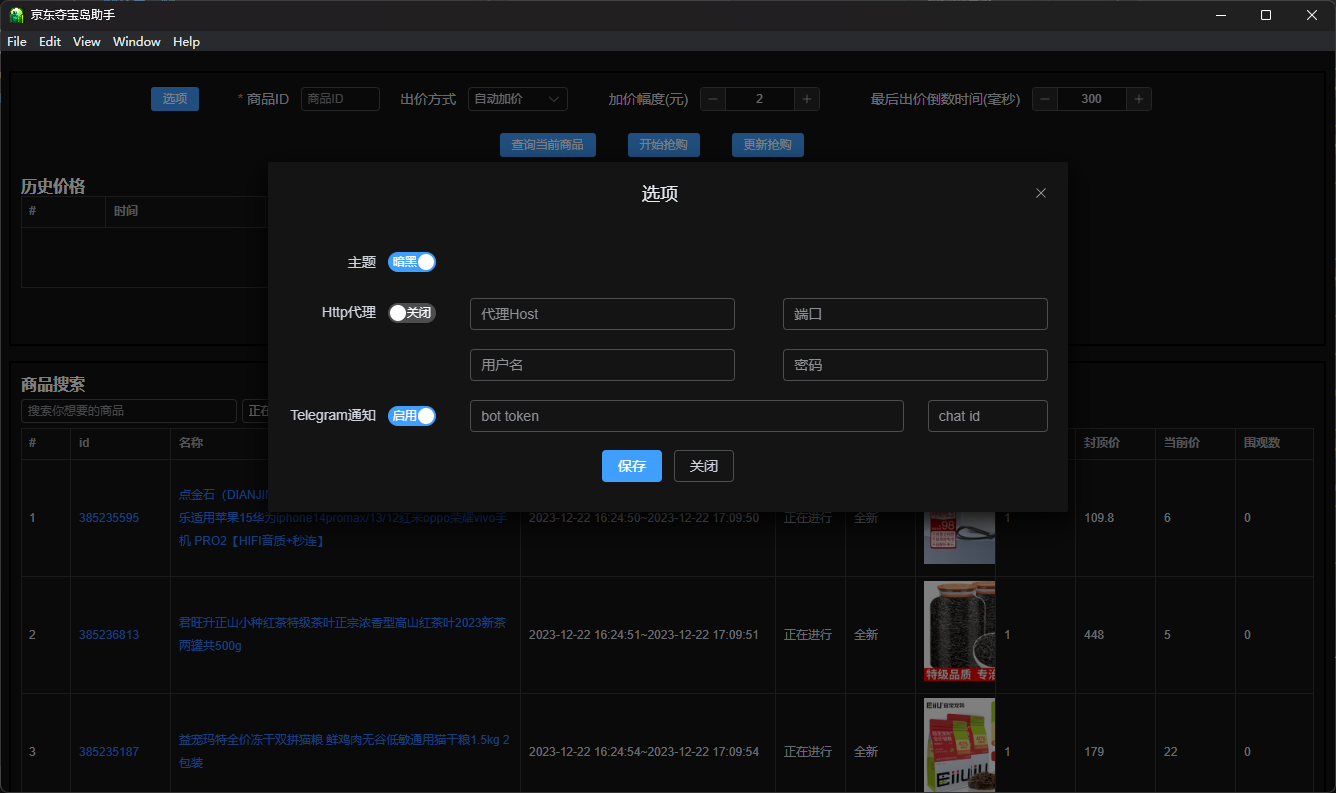Focus the bot token input field
The width and height of the screenshot is (1336, 793).
pyautogui.click(x=687, y=416)
